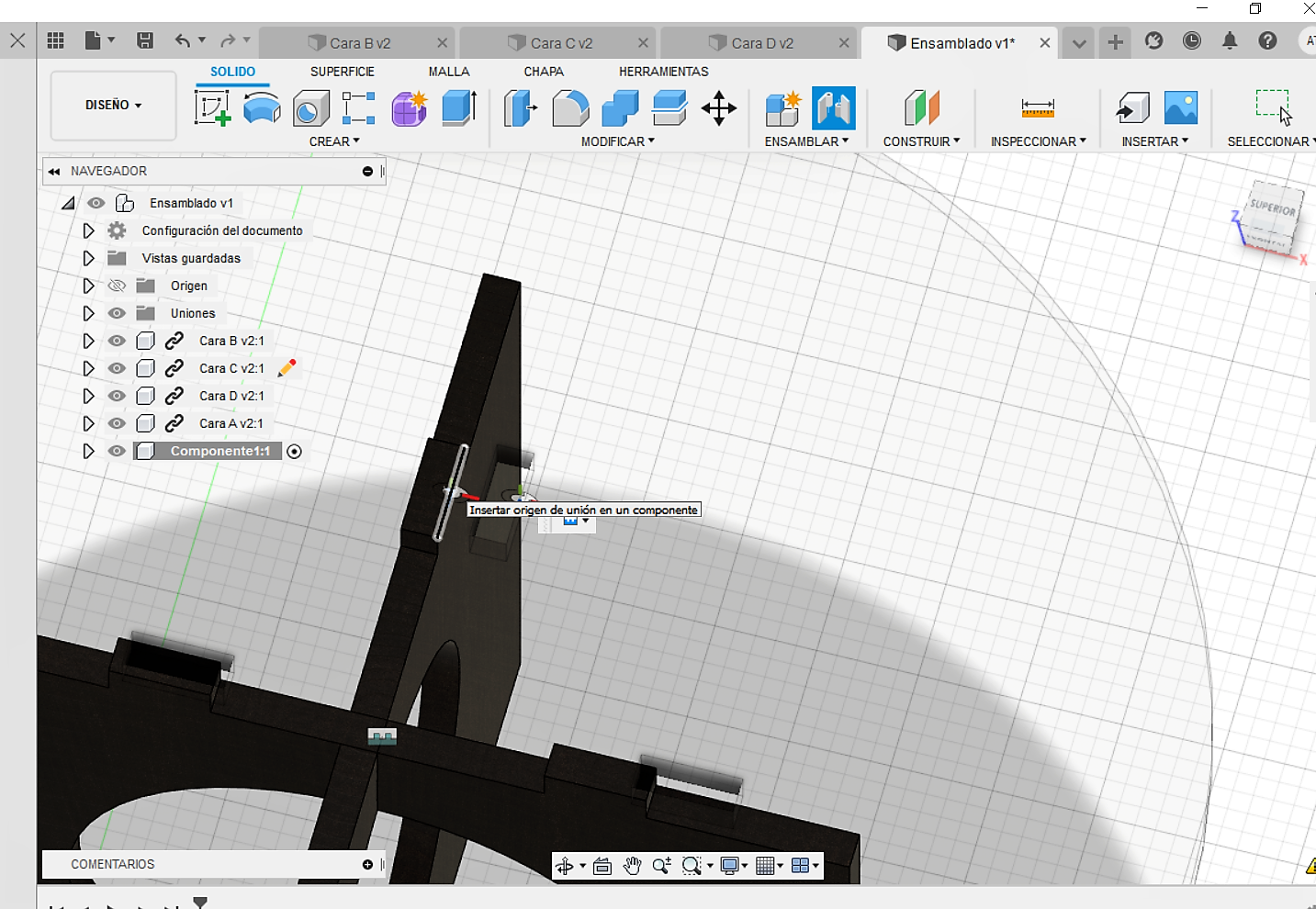Viewport: 1316px width, 909px height.
Task: Select the Offset Plane construct tool
Action: coord(922,108)
